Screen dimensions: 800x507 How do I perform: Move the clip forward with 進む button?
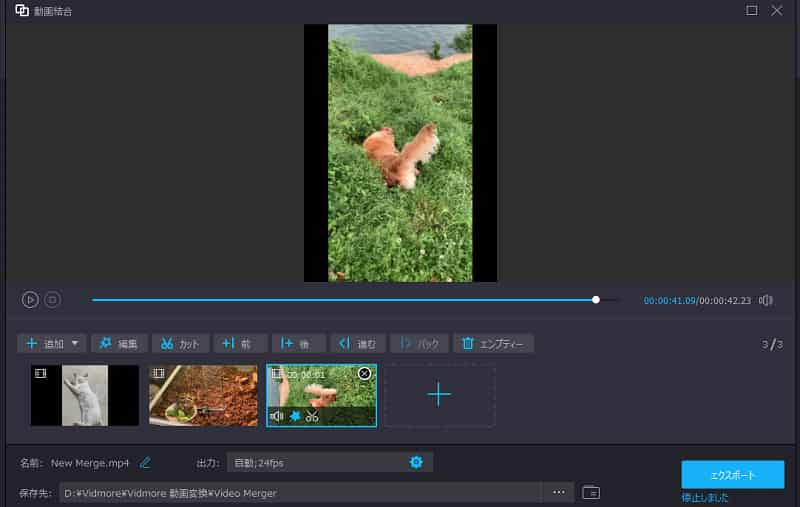[357, 344]
